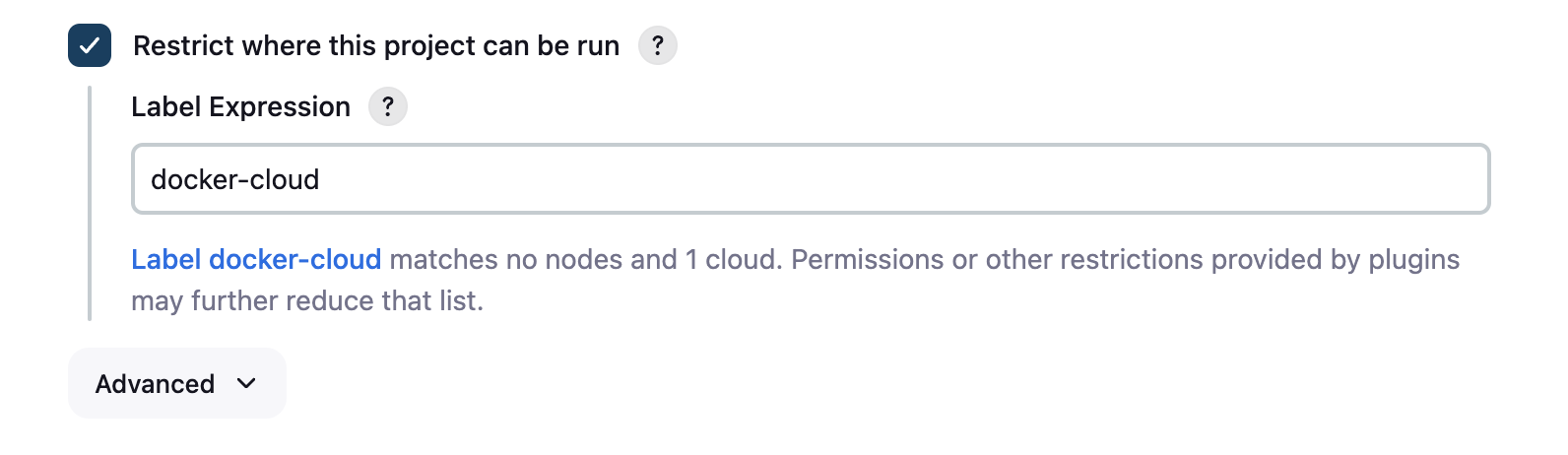Click the 'matches no nodes and 1 cloud' message
Viewport: 1568px width, 455px height.
(585, 259)
